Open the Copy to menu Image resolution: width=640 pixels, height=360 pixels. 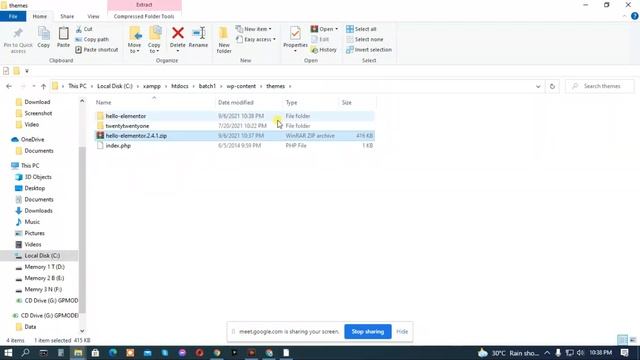(x=154, y=40)
